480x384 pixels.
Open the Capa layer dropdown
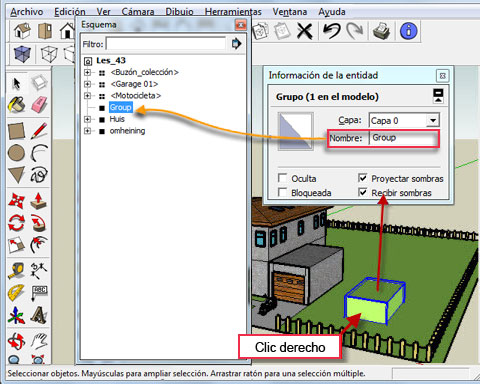click(433, 120)
